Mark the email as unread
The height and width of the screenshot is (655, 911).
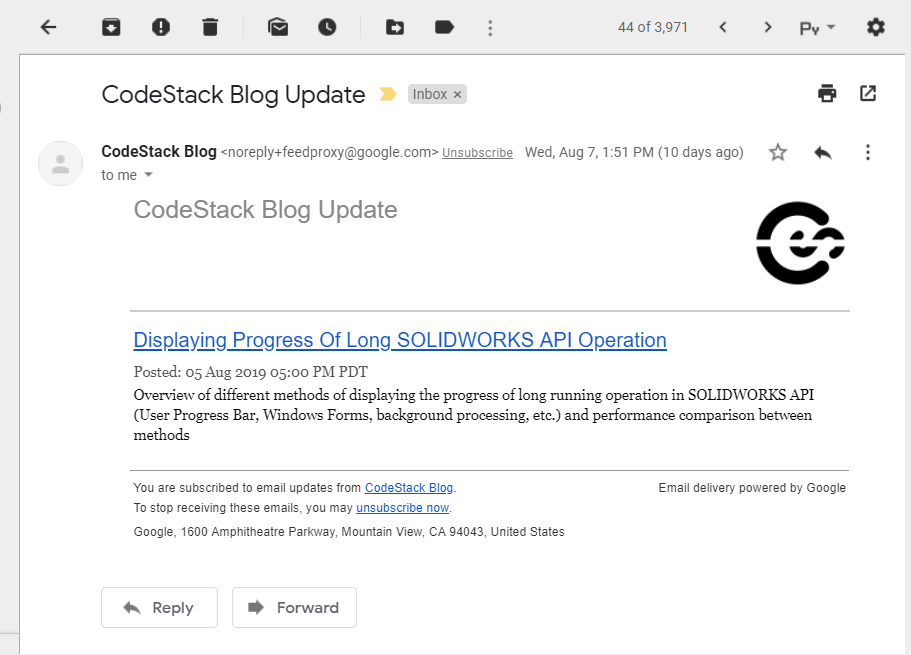278,27
